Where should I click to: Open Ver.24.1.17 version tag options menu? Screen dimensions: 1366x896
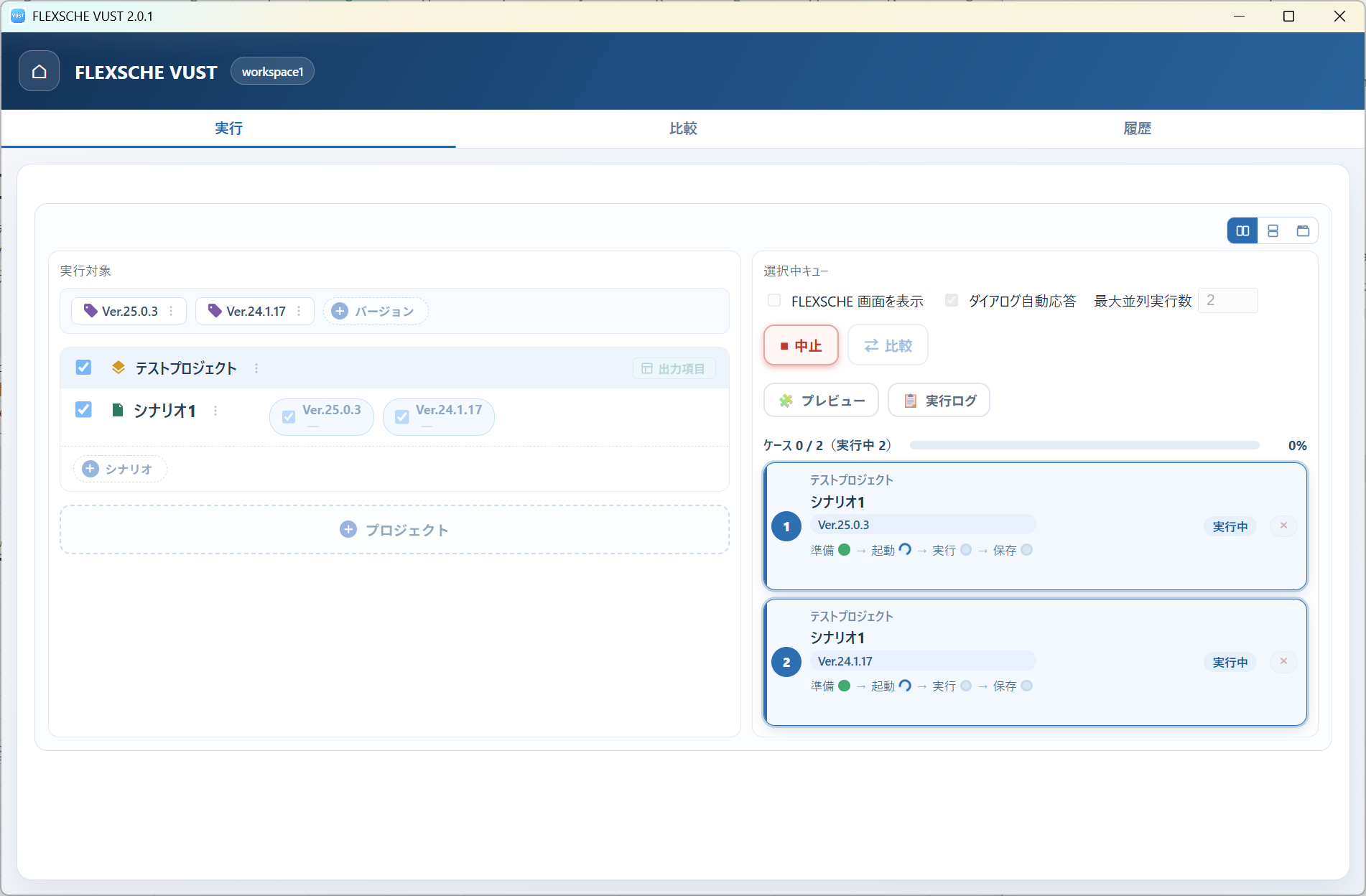click(299, 311)
